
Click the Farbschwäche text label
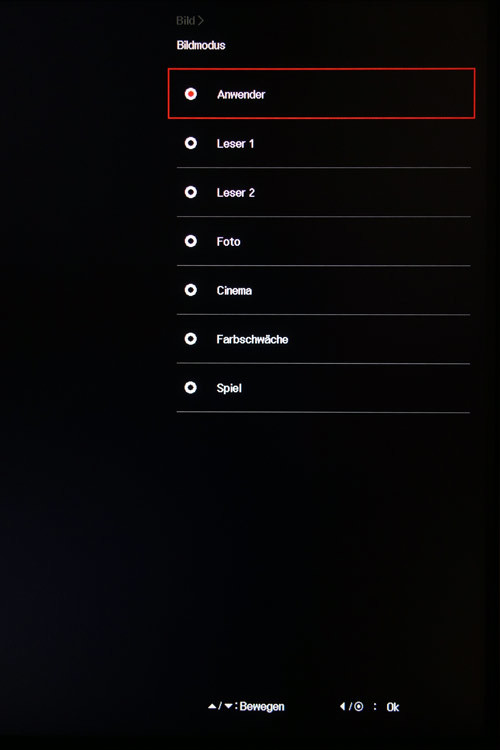point(252,339)
